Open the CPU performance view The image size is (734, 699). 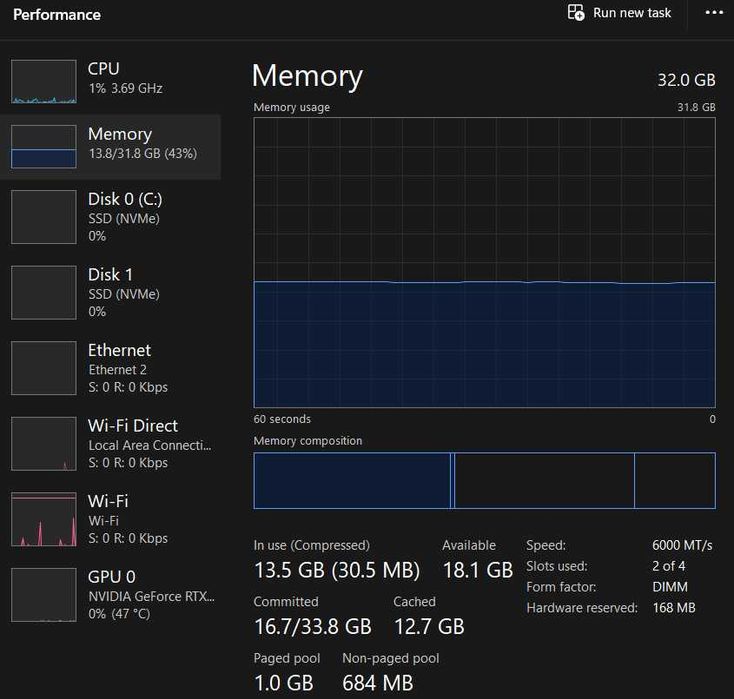tap(103, 69)
